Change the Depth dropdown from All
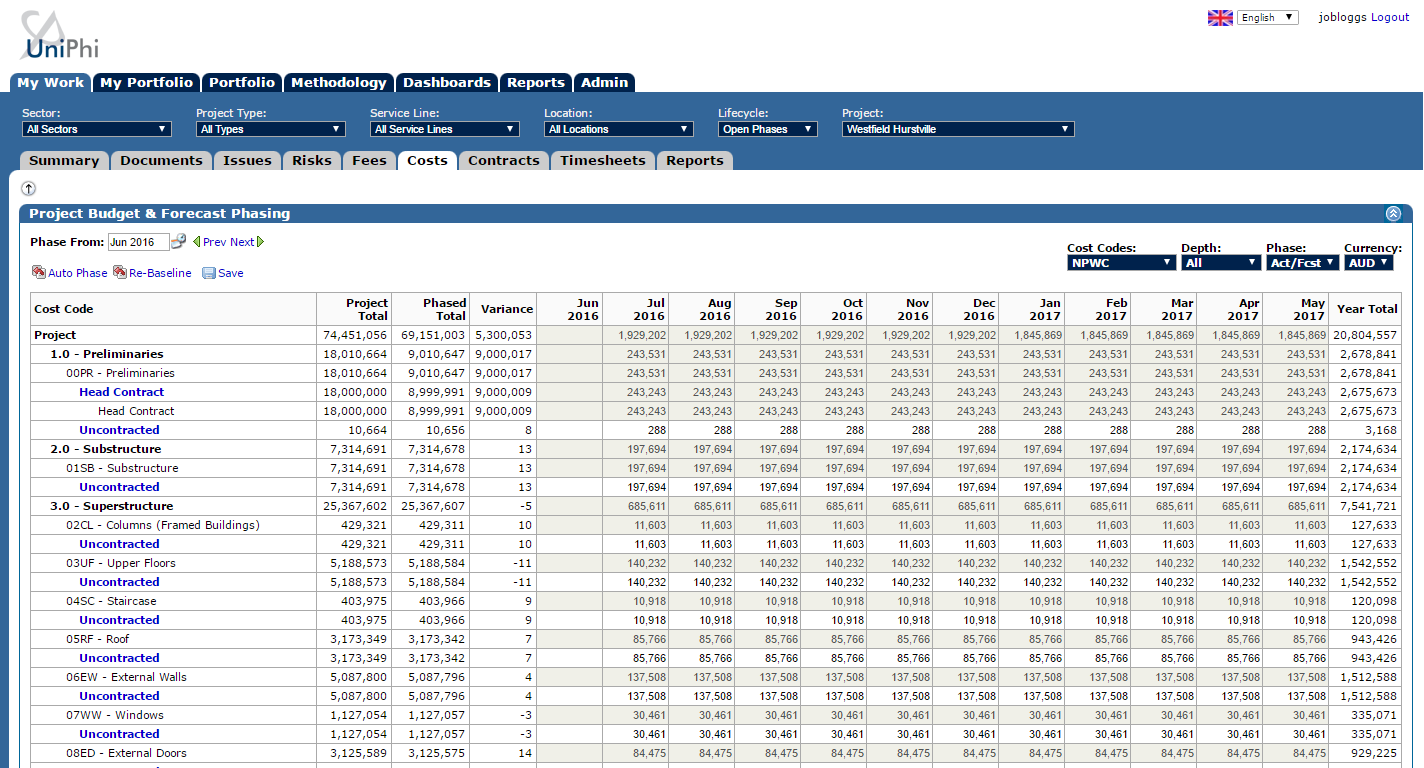This screenshot has height=768, width=1424. point(1220,261)
